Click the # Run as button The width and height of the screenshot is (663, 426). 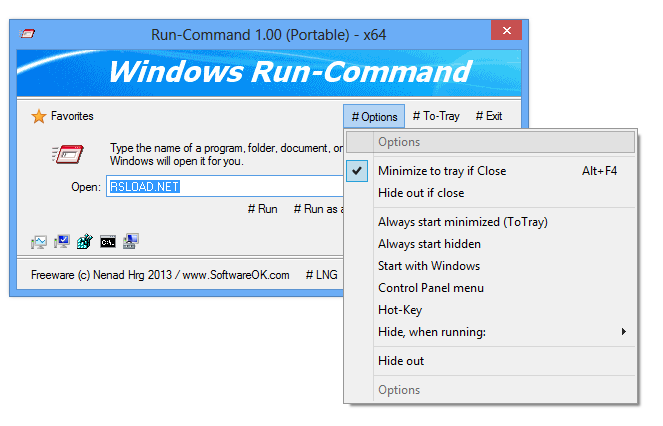319,209
